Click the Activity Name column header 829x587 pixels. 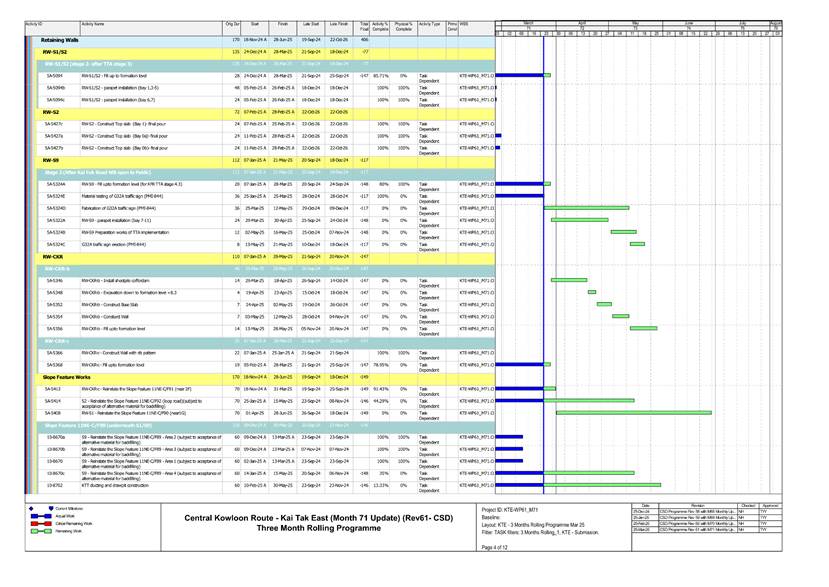(93, 22)
